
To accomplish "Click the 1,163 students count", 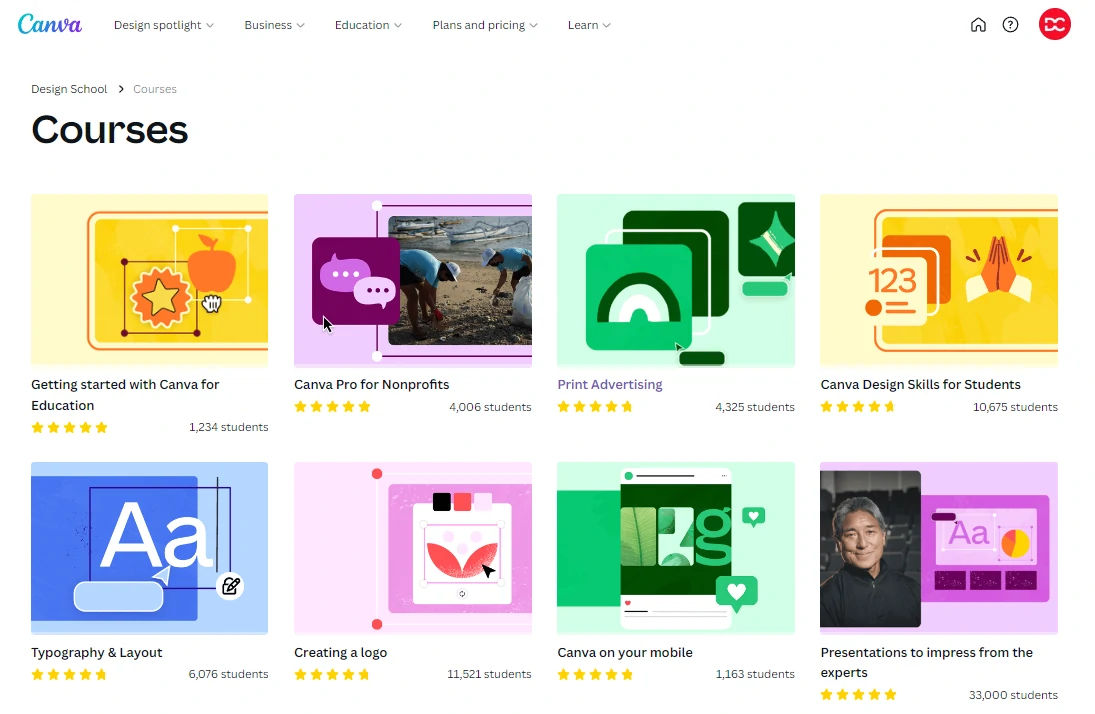I will [755, 674].
